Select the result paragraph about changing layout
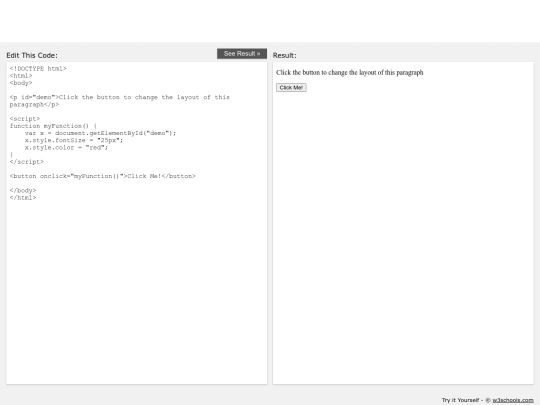This screenshot has height=405, width=540. tap(350, 72)
